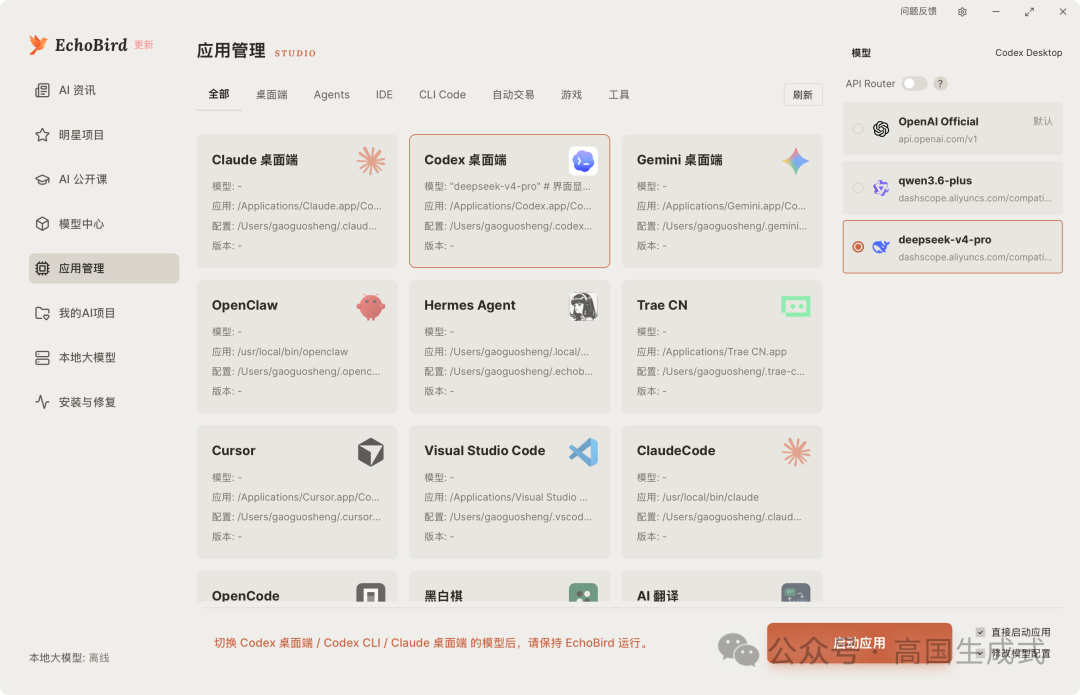Screen dimensions: 1080x695
Task: Click the 默认 tag on OpenAI Official
Action: click(x=1043, y=121)
